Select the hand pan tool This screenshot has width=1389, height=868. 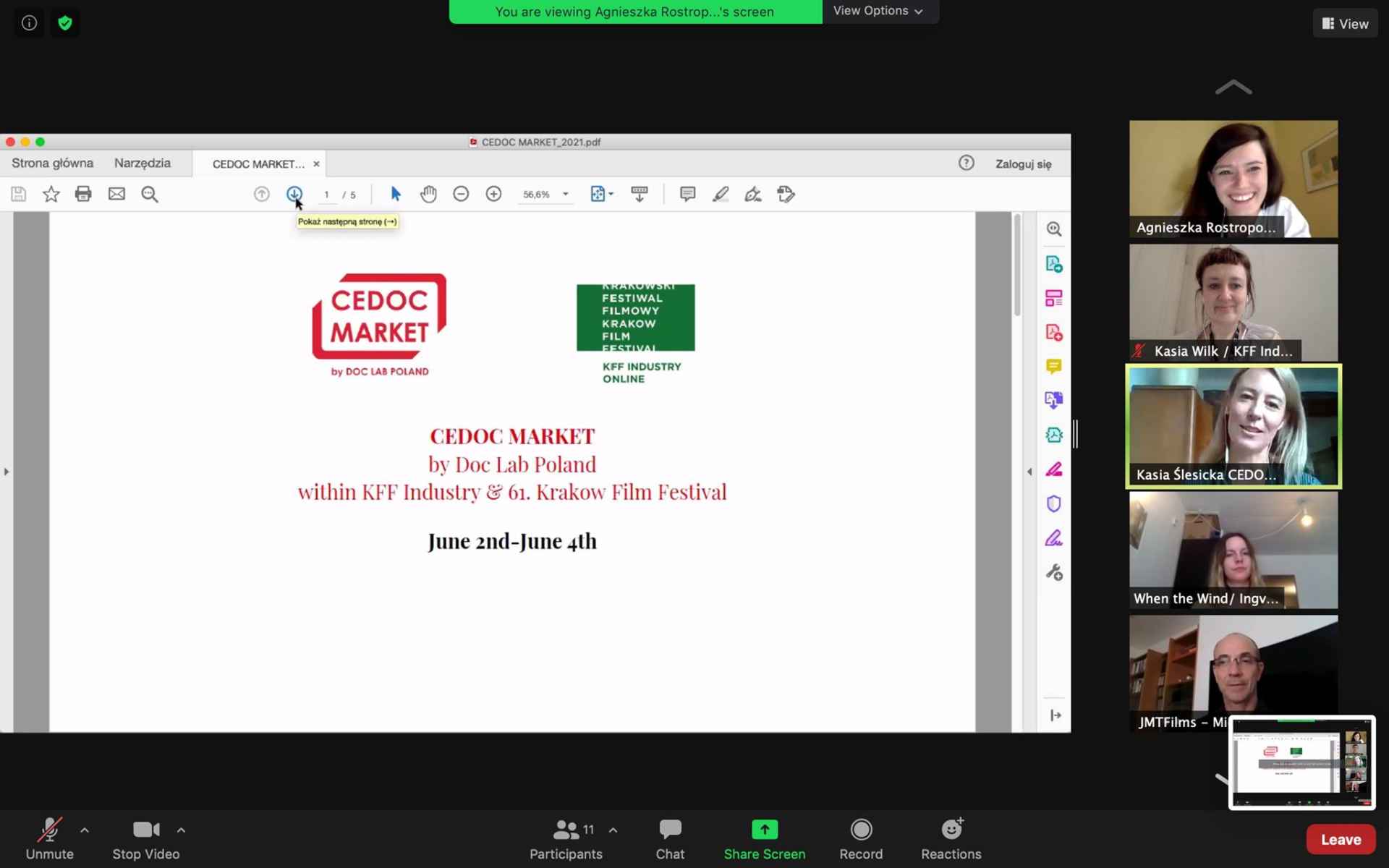[x=428, y=194]
